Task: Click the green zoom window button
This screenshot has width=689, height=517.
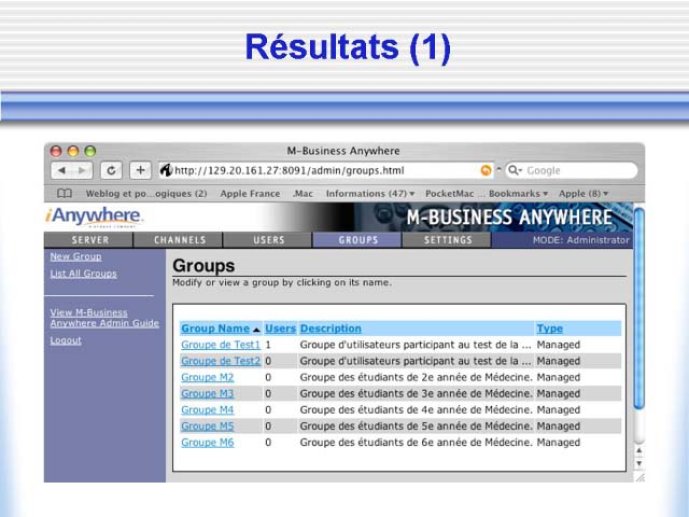Action: coord(90,151)
